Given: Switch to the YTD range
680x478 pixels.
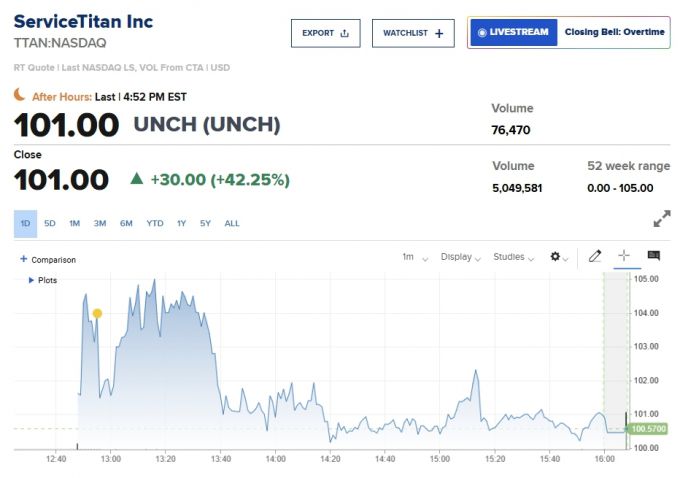Looking at the screenshot, I should point(155,223).
